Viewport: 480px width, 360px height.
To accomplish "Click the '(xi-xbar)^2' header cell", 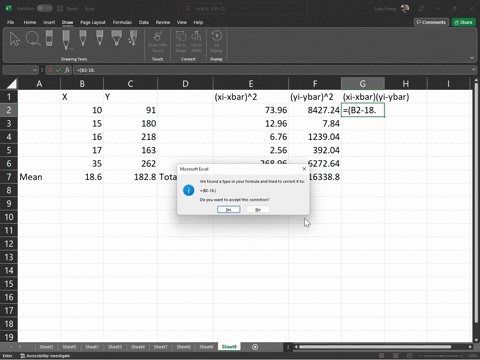I will coord(251,97).
